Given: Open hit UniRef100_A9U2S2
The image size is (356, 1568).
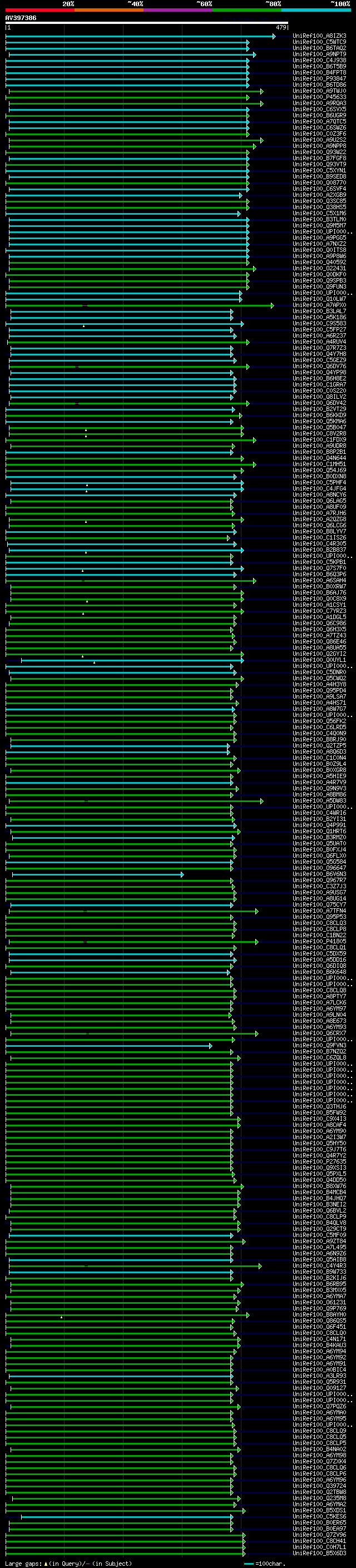Looking at the screenshot, I should pos(319,140).
